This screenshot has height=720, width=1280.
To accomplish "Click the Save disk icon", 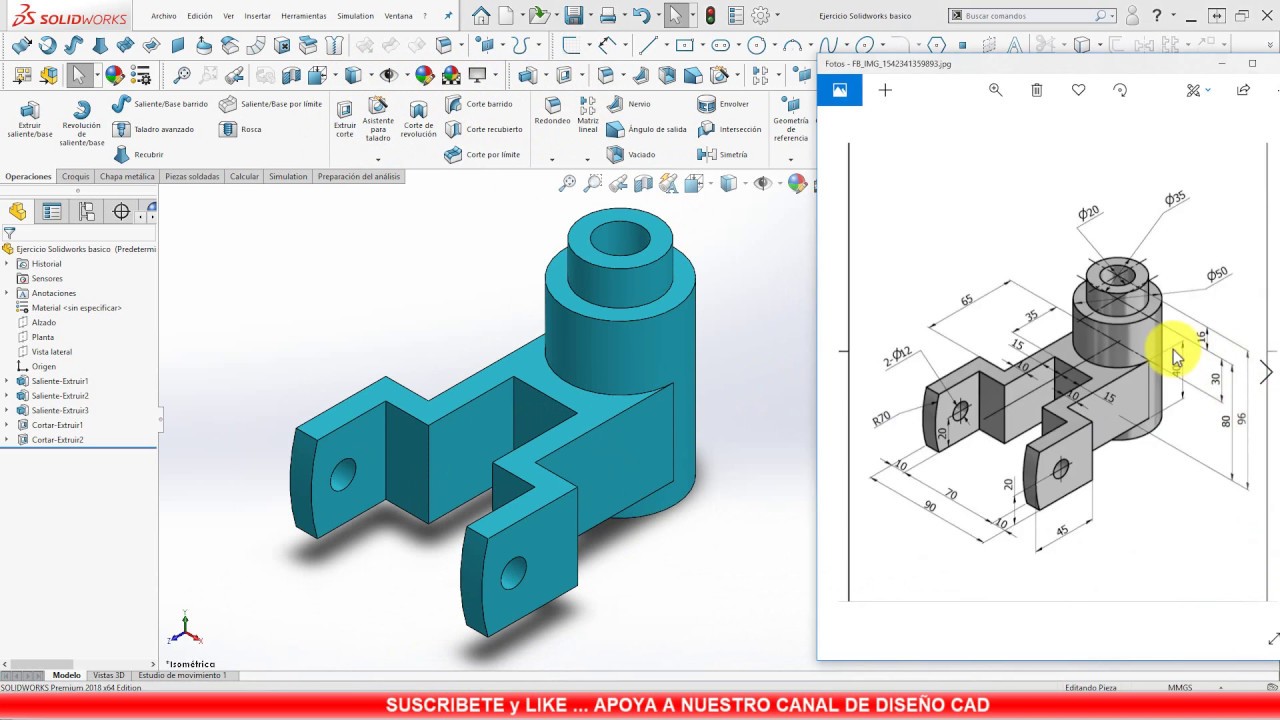I will [x=573, y=15].
